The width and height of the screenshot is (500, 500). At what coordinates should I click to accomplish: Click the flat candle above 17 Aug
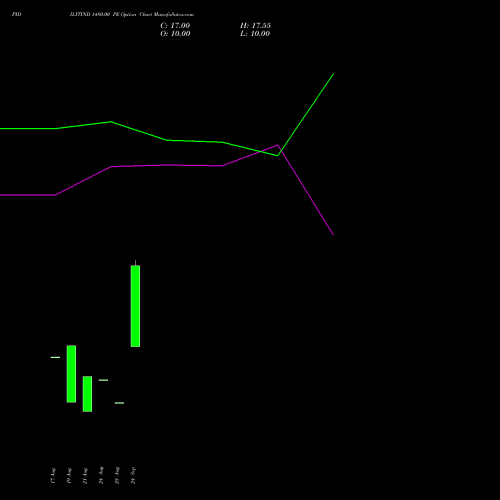[55, 357]
